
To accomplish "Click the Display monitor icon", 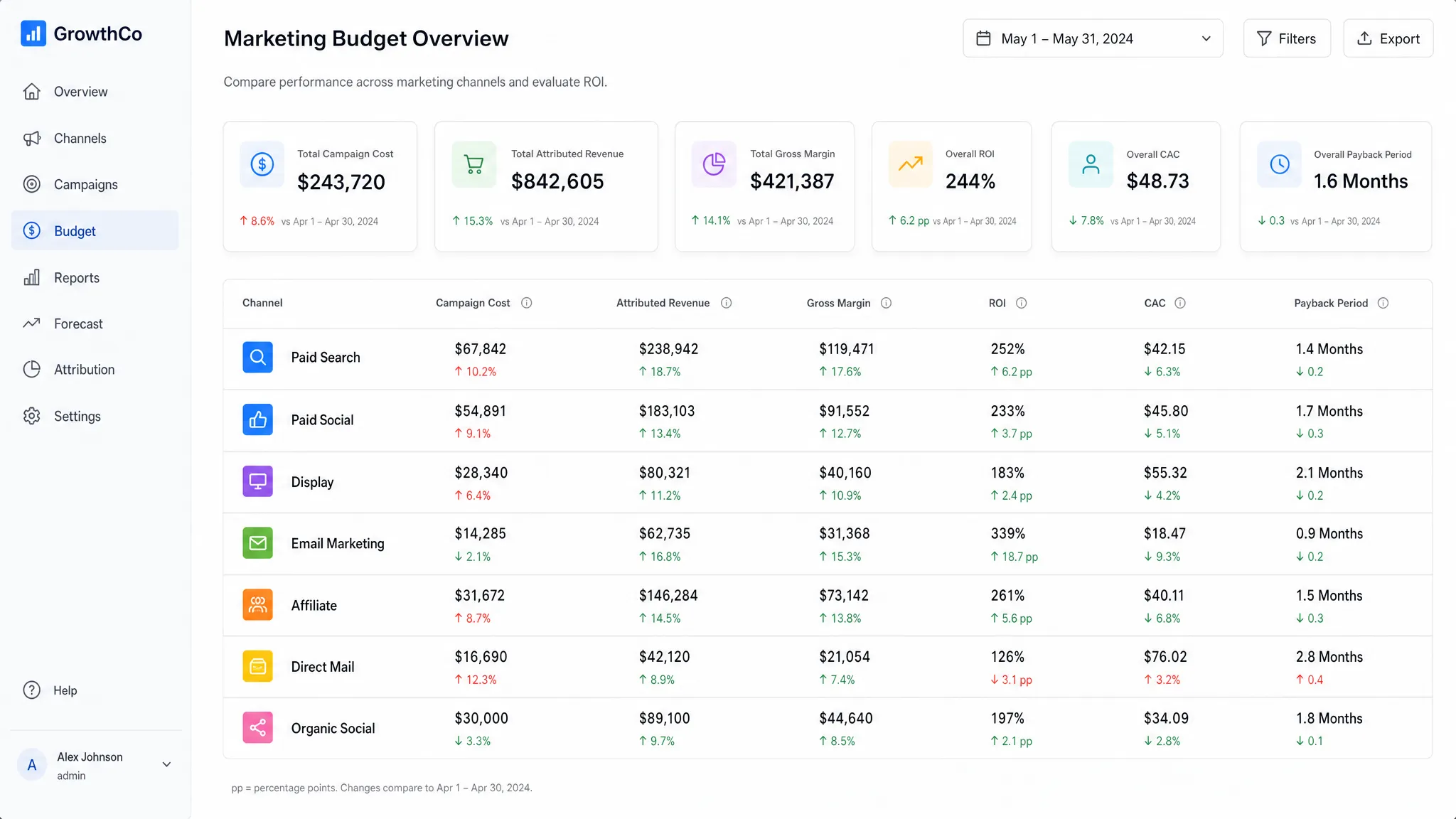I will point(257,481).
